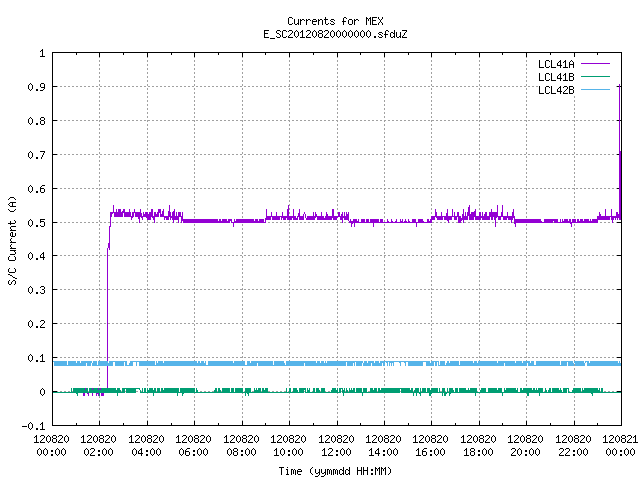Click the x-axis tick 120820 04:00
Viewport: 640px width, 480px height.
tap(146, 446)
